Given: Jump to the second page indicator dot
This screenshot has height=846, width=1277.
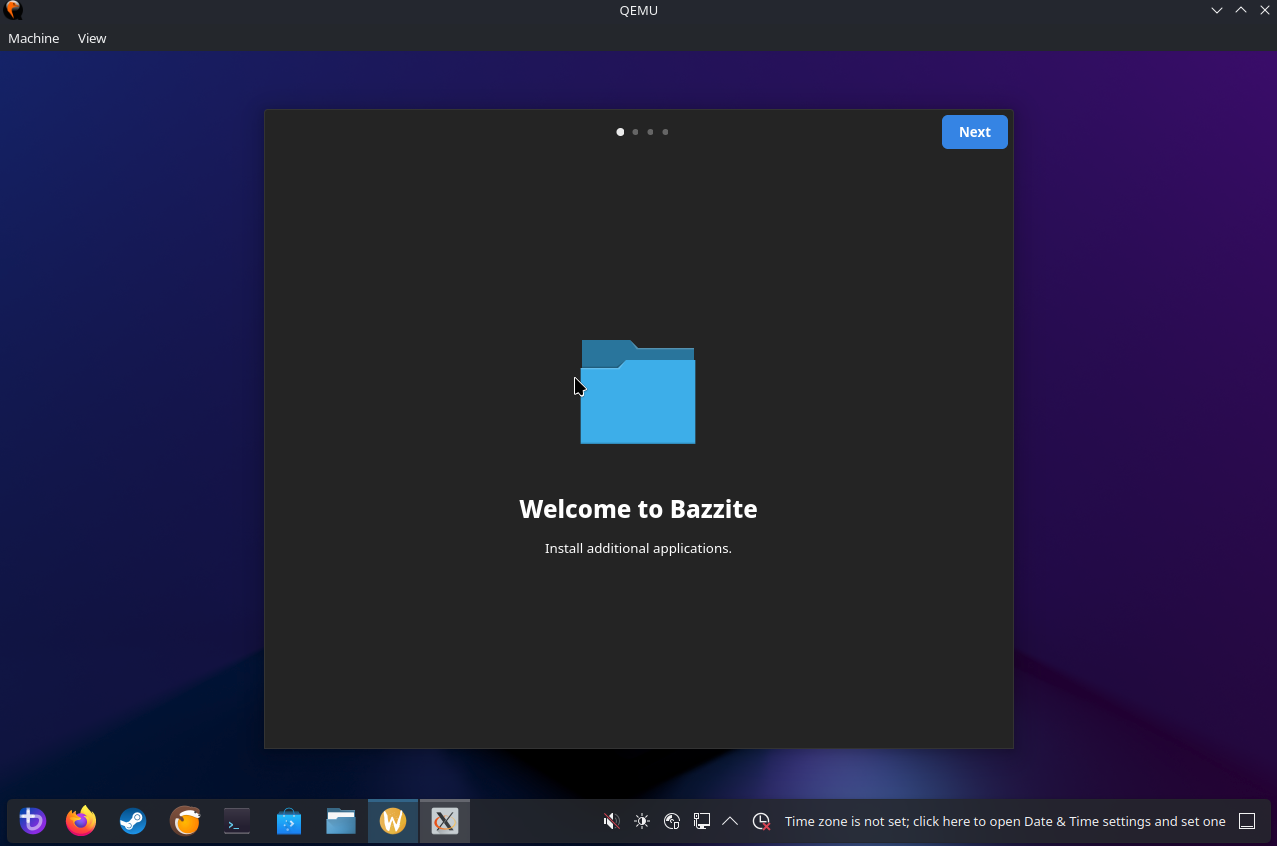Looking at the screenshot, I should tap(635, 132).
